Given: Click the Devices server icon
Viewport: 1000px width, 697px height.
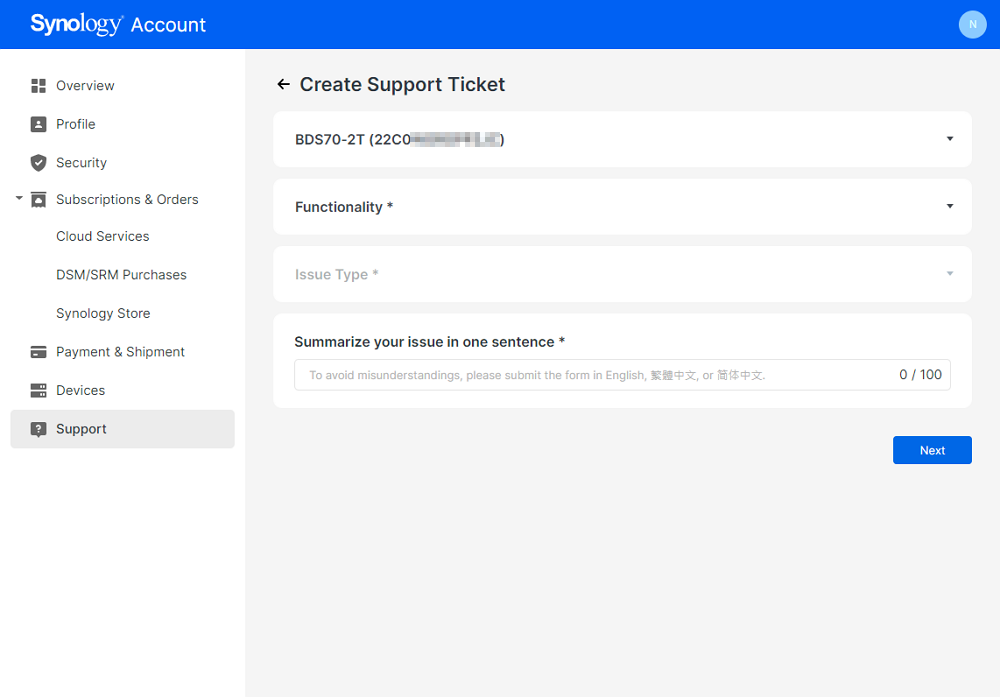Looking at the screenshot, I should [38, 390].
